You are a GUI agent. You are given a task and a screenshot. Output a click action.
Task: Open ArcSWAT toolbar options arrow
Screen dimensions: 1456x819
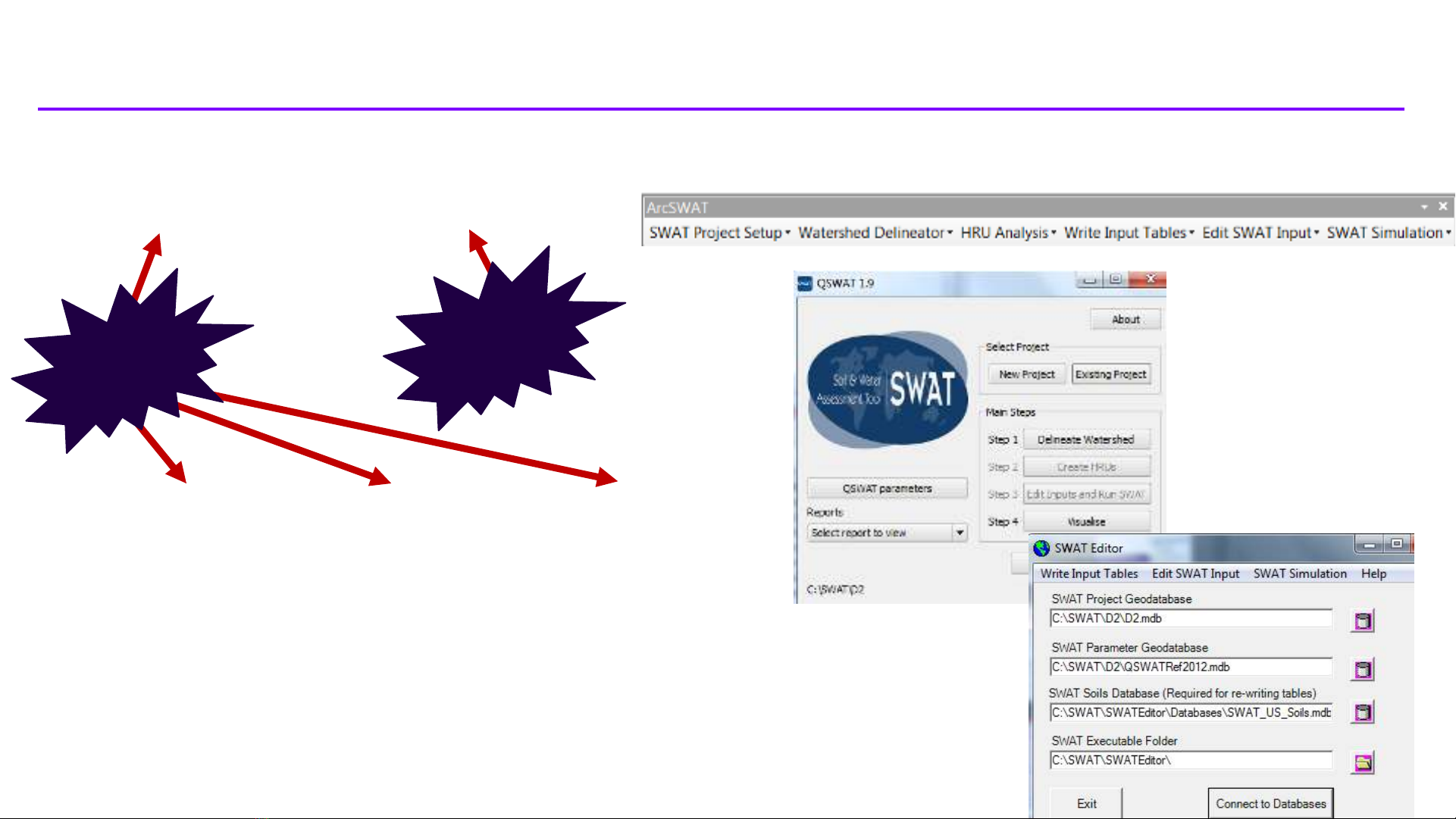[1424, 207]
